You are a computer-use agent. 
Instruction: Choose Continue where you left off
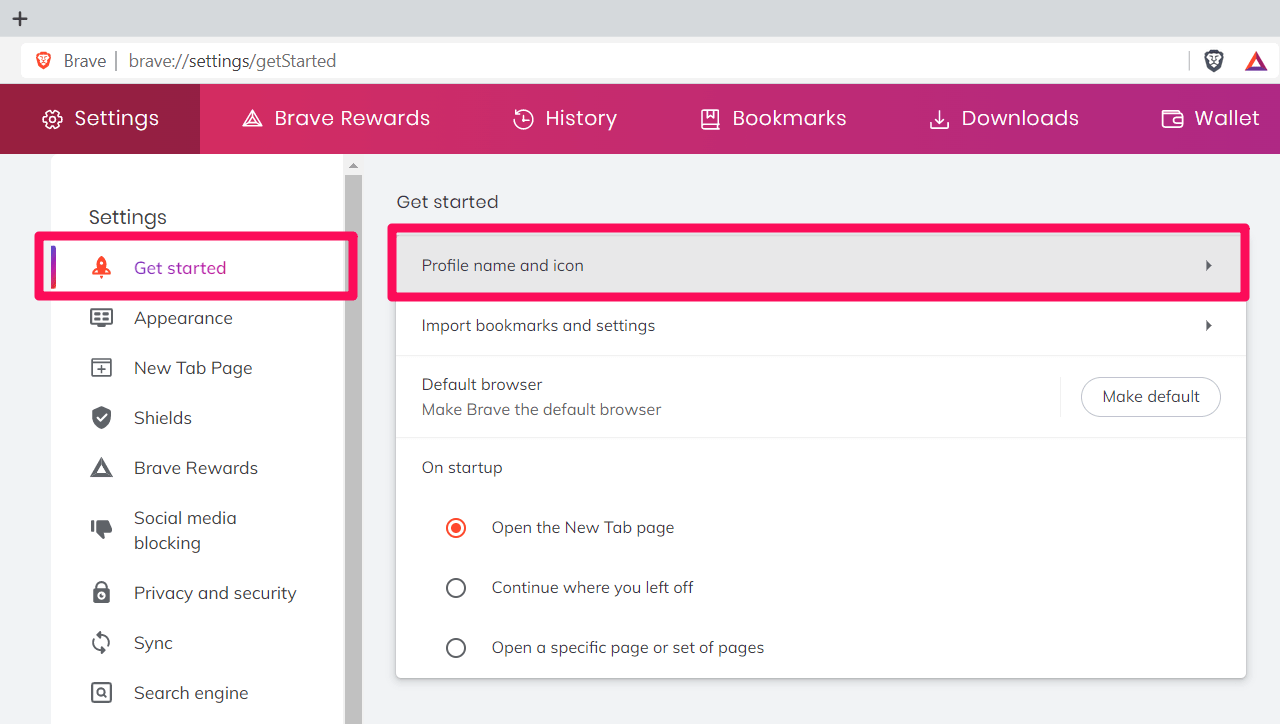click(456, 587)
